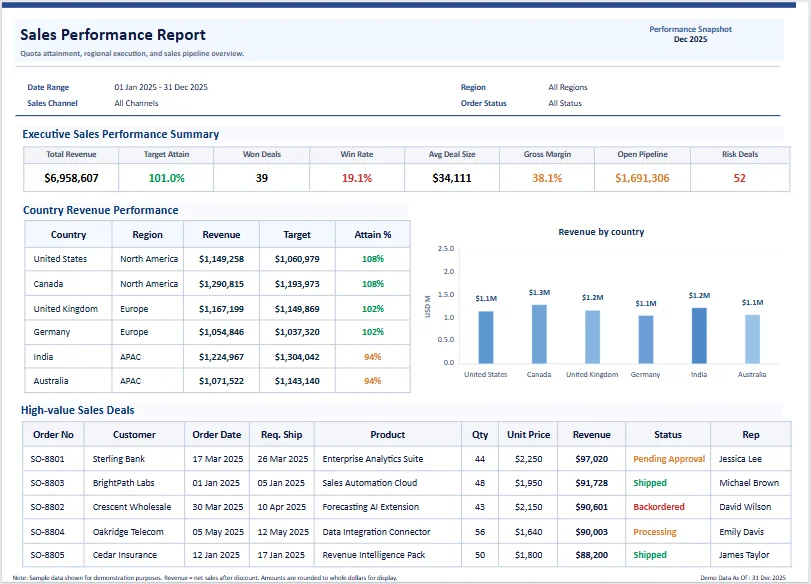Select product Sales Automation Cloud
The image size is (811, 584).
[369, 483]
